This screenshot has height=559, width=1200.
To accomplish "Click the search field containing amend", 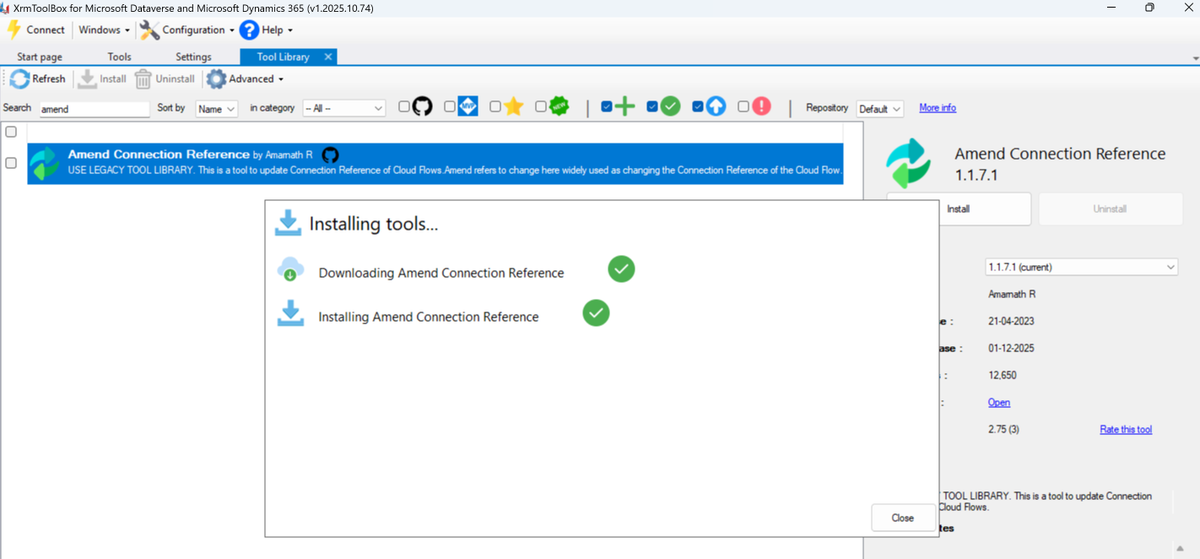I will (x=93, y=108).
